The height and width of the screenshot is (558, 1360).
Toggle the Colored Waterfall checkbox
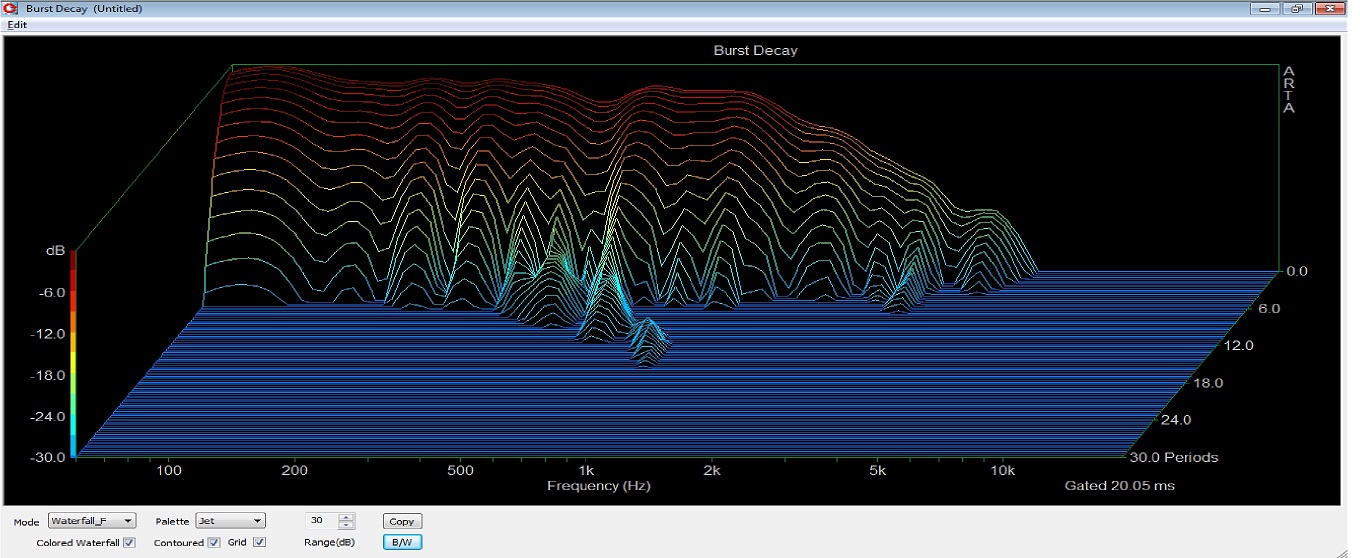click(x=129, y=543)
